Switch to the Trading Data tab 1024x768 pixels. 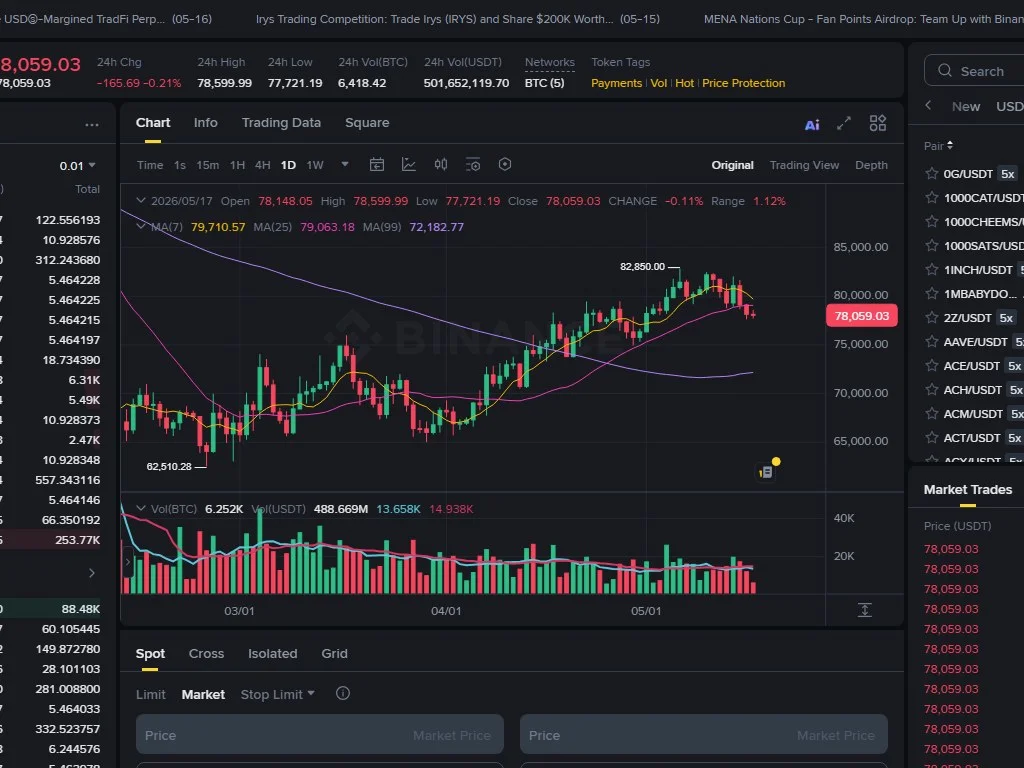coord(281,123)
